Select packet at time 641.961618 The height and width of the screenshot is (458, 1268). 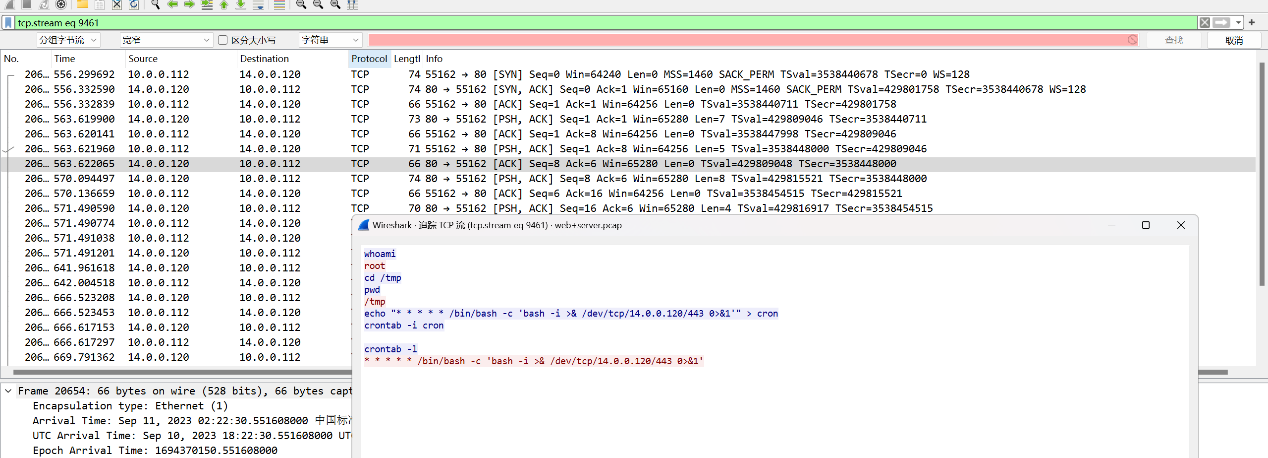pyautogui.click(x=176, y=268)
